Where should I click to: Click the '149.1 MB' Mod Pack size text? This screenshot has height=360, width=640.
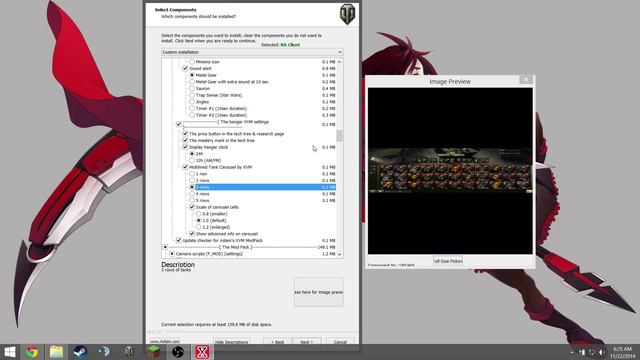pyautogui.click(x=327, y=247)
